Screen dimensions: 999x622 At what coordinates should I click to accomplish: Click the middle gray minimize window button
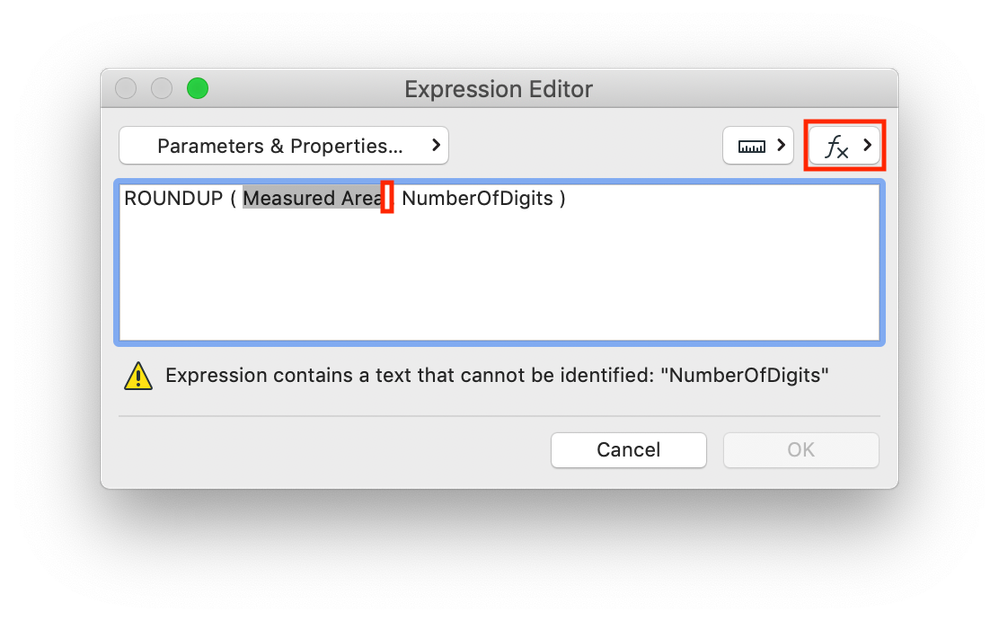tap(162, 89)
